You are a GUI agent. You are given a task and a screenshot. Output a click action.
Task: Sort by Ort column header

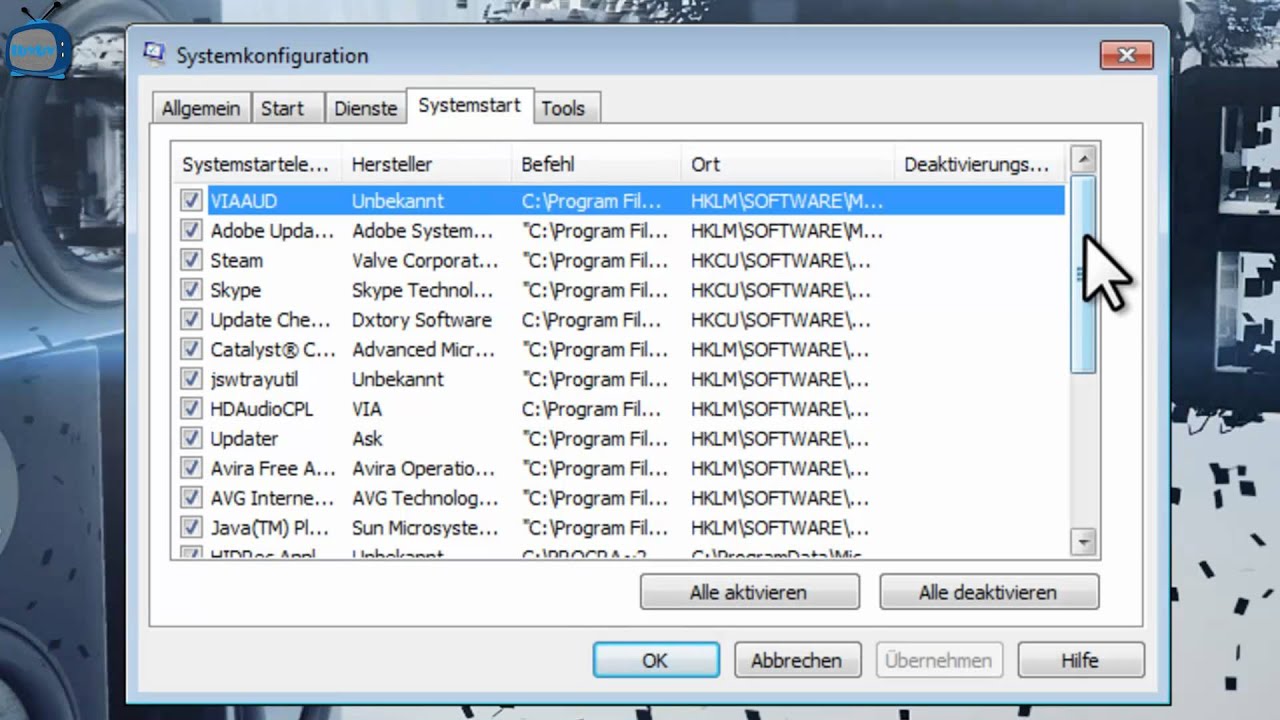(x=788, y=164)
